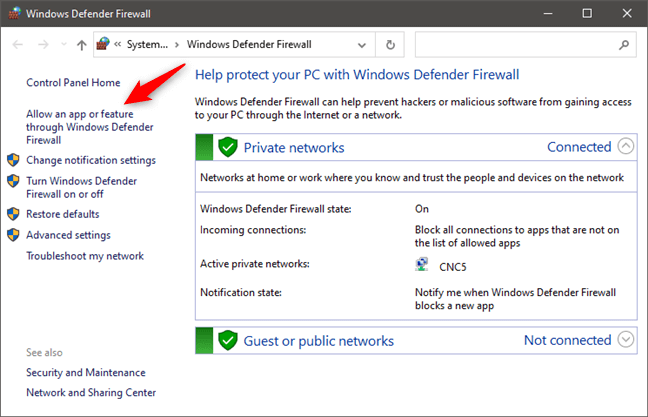648x417 pixels.
Task: Click the Private networks heading
Action: click(294, 148)
